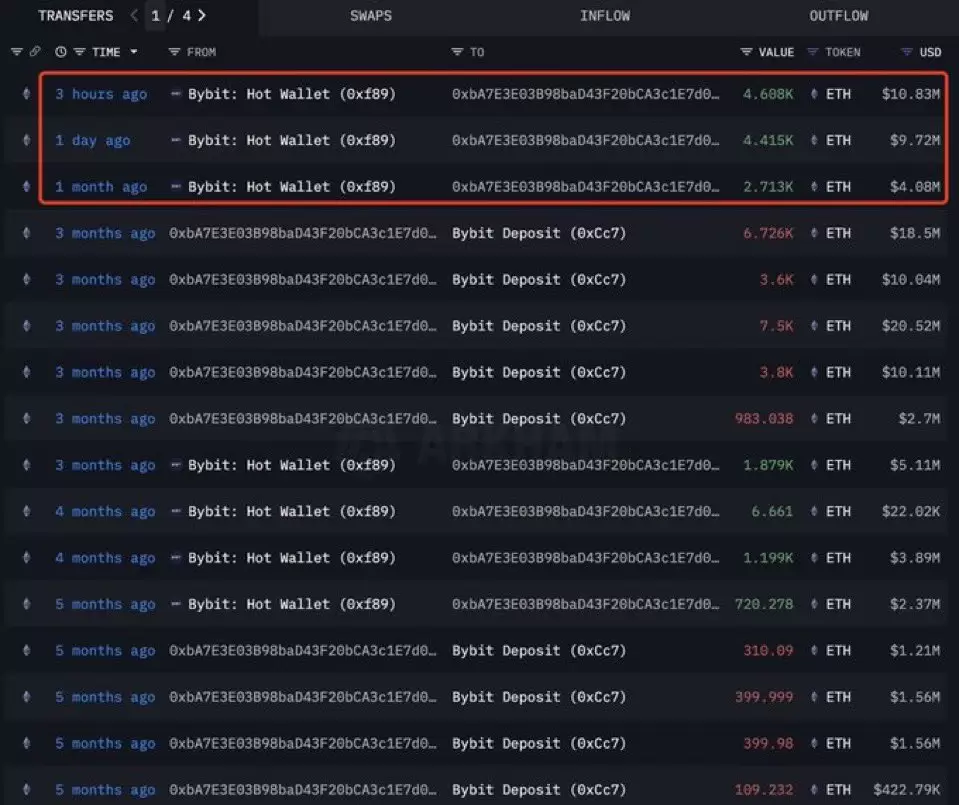
Task: Open recipient address in the $2.37M row
Action: tap(586, 604)
